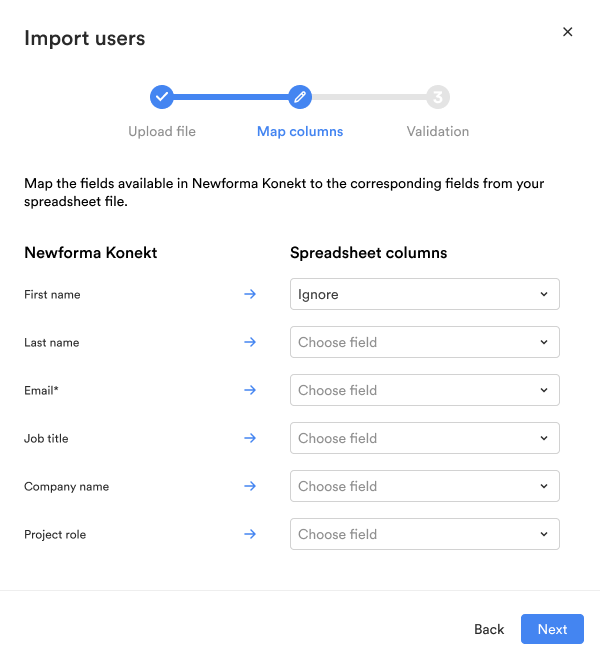Viewport: 600px width, 668px height.
Task: Open the First name dropdown showing Ignore
Action: 424,294
